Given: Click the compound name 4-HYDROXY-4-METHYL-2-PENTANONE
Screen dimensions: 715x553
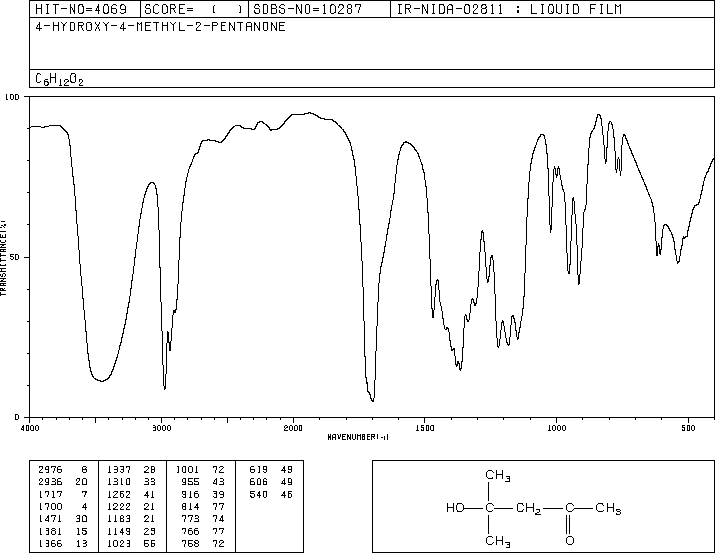Looking at the screenshot, I should point(161,26).
